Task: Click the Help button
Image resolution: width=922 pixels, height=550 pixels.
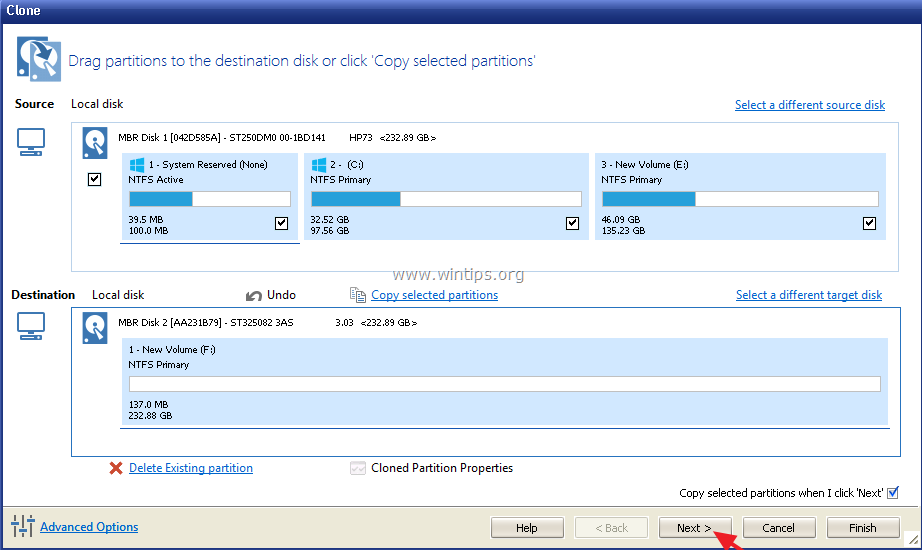Action: click(x=527, y=528)
